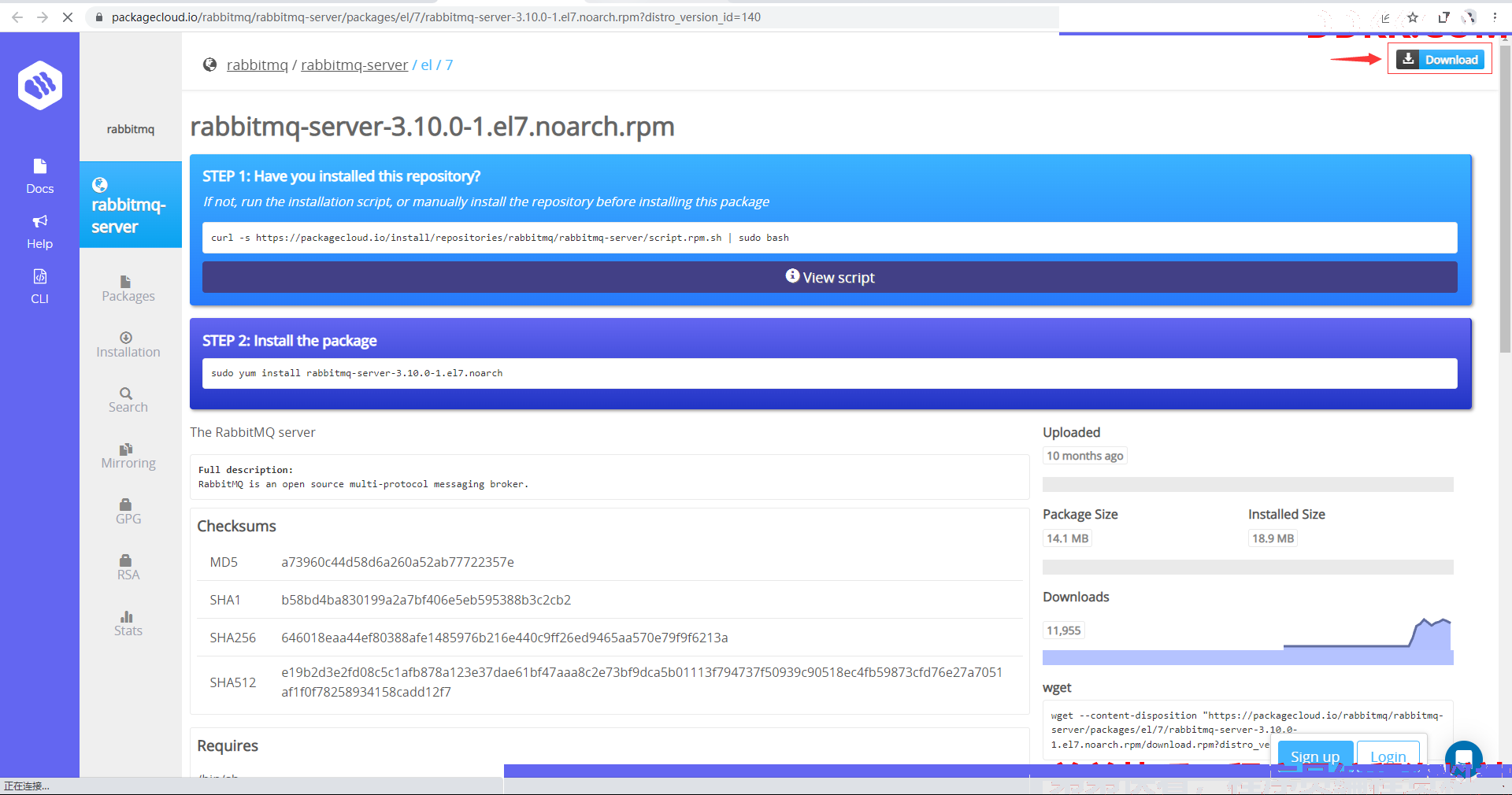The width and height of the screenshot is (1512, 795).
Task: Click the View script button
Action: coord(830,277)
